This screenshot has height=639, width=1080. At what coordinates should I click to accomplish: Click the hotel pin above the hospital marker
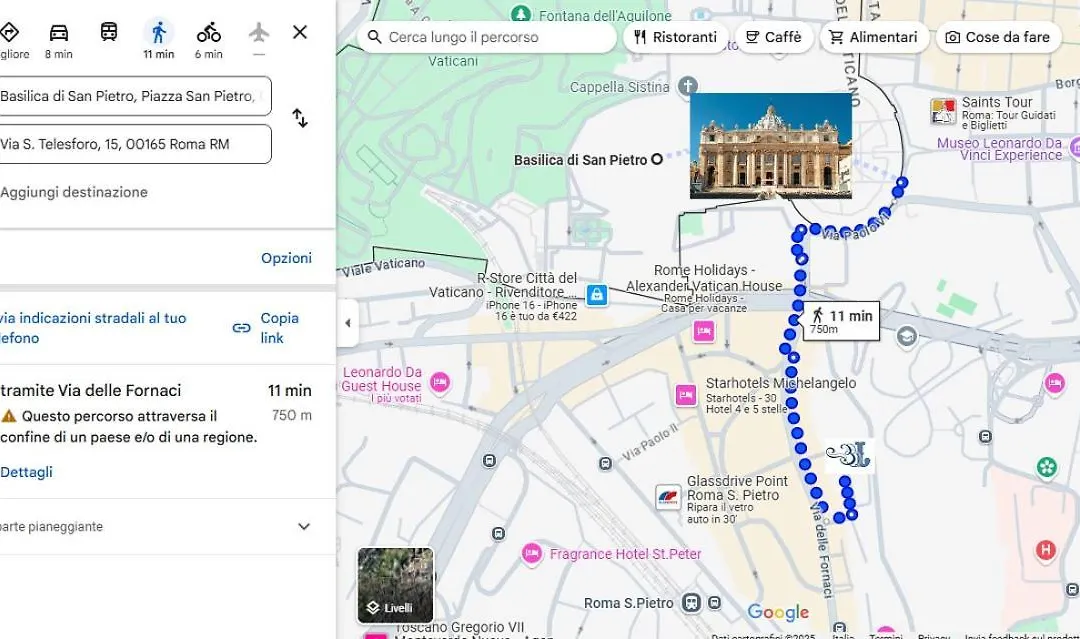pyautogui.click(x=1054, y=383)
